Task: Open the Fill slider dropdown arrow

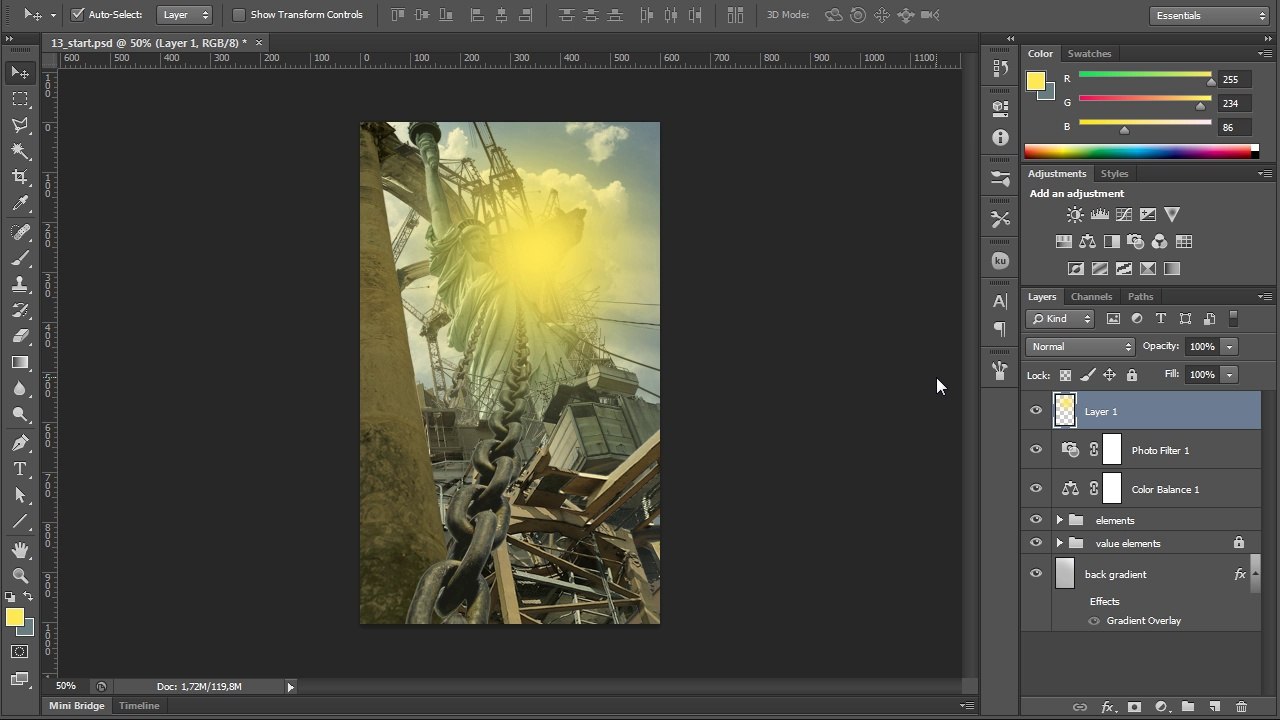Action: pyautogui.click(x=1229, y=375)
